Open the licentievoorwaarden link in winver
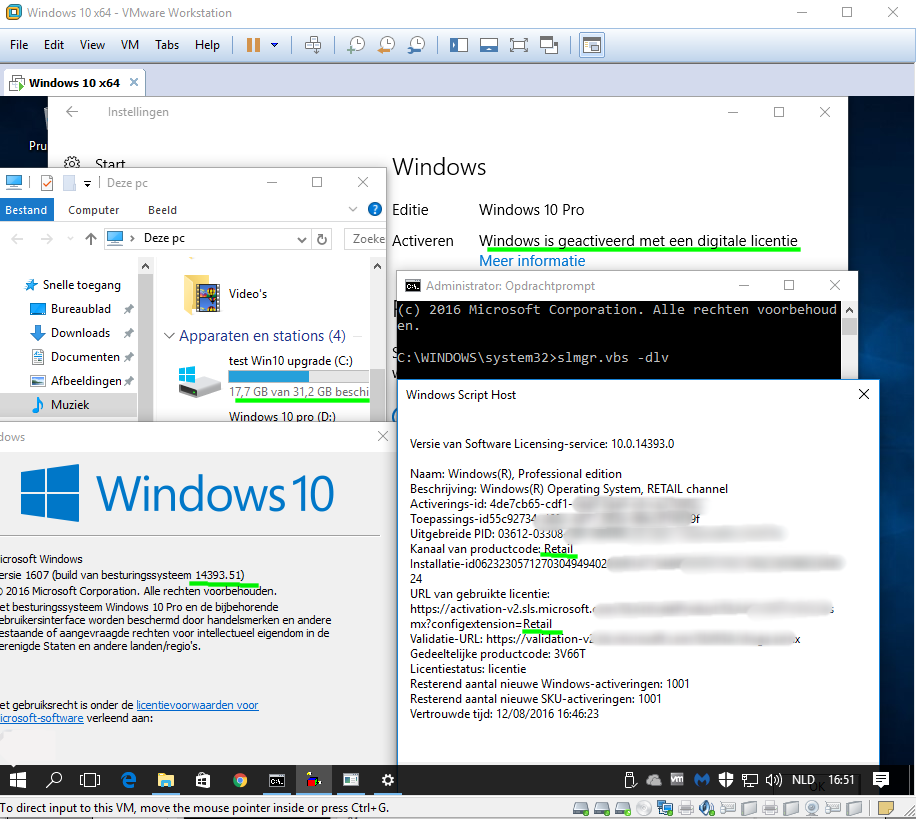This screenshot has height=819, width=916. [197, 705]
